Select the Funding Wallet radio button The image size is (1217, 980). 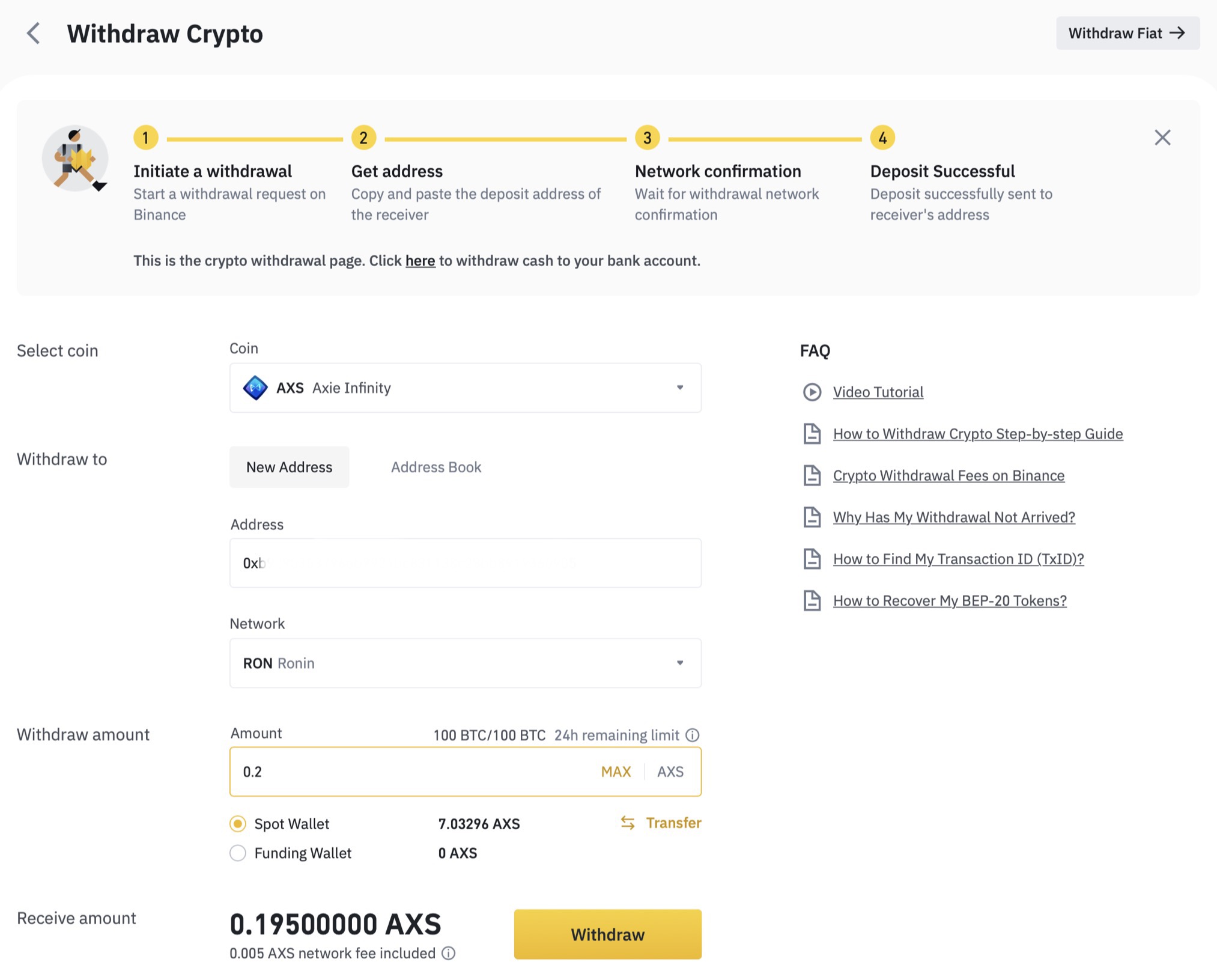click(238, 853)
